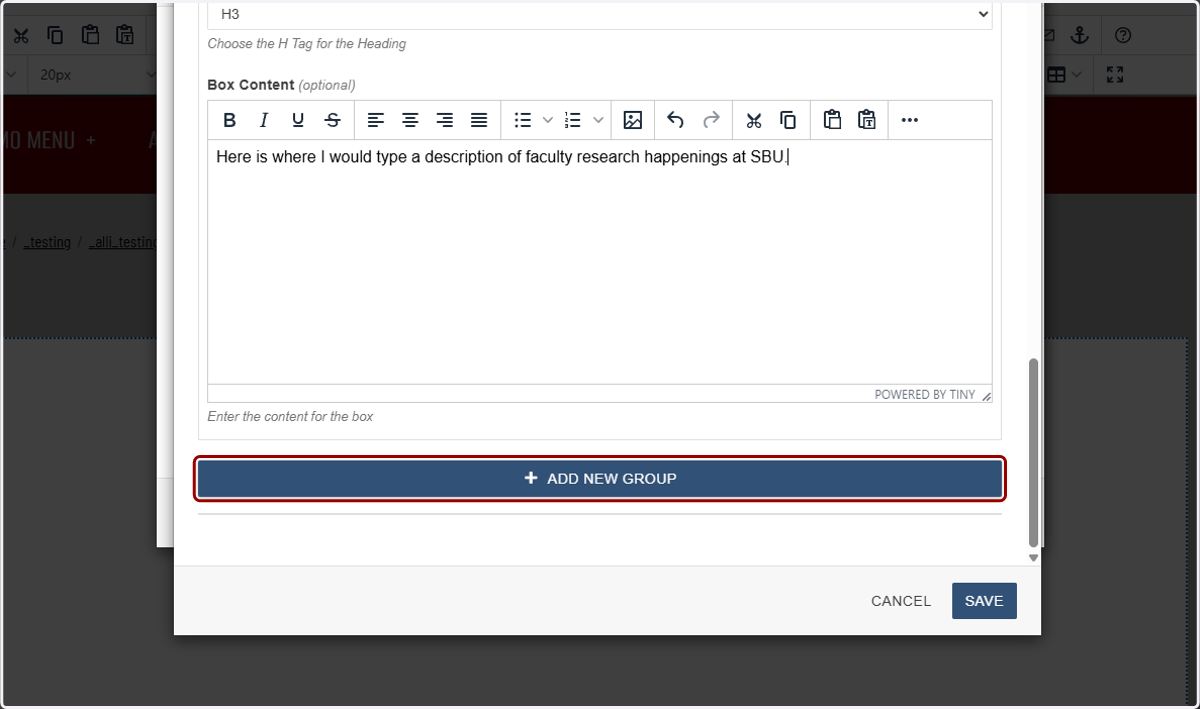Show more toolbar options (three dots)

click(x=909, y=120)
